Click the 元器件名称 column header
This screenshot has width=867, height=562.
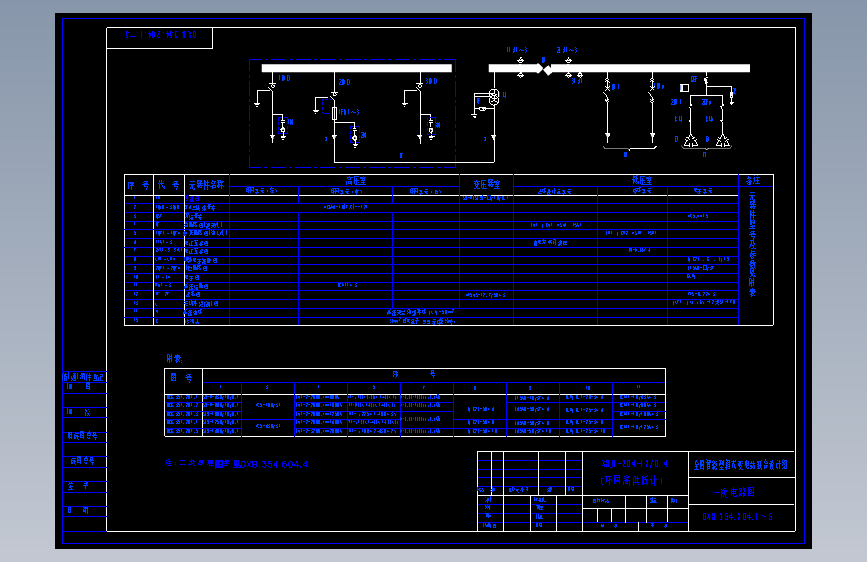(x=206, y=185)
